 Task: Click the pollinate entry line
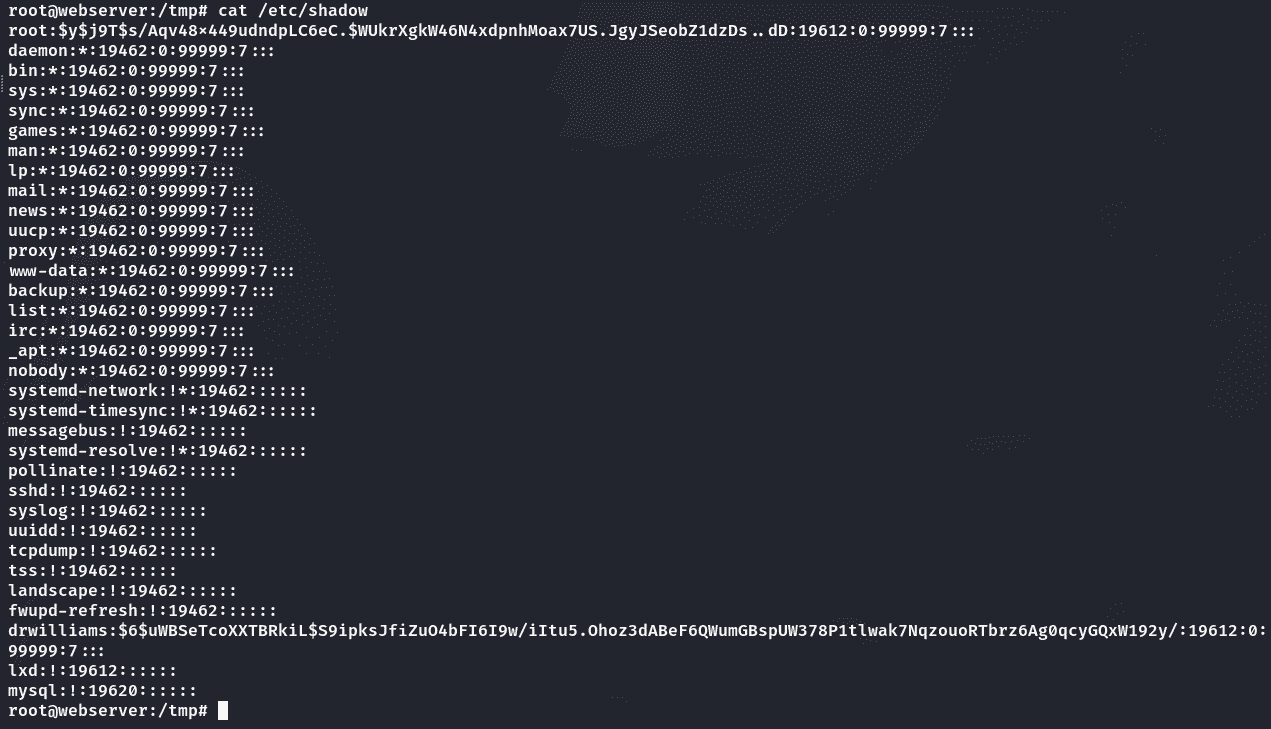122,471
